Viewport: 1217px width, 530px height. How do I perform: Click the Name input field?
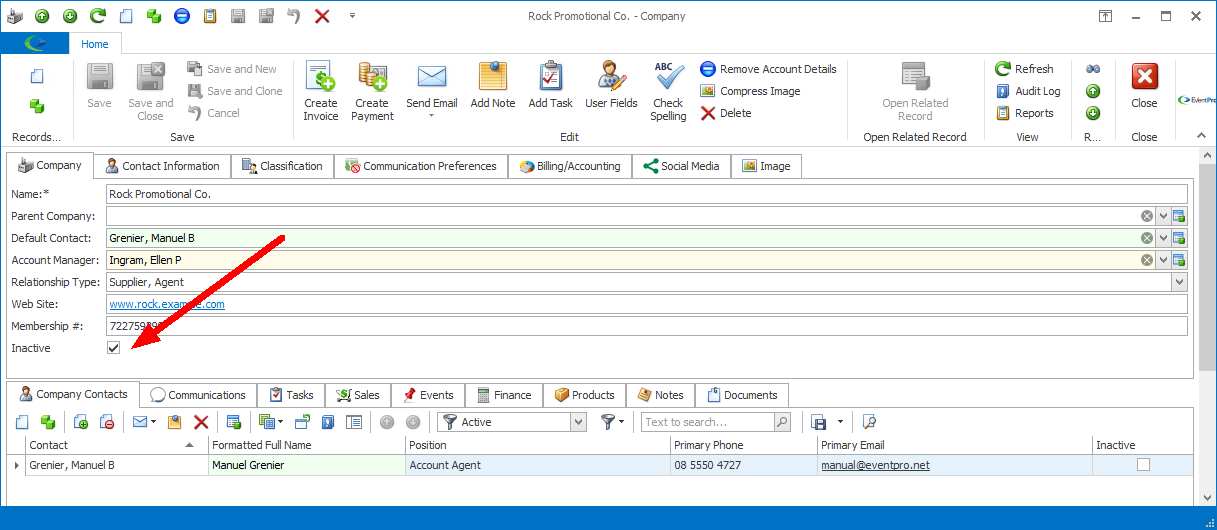tap(647, 194)
